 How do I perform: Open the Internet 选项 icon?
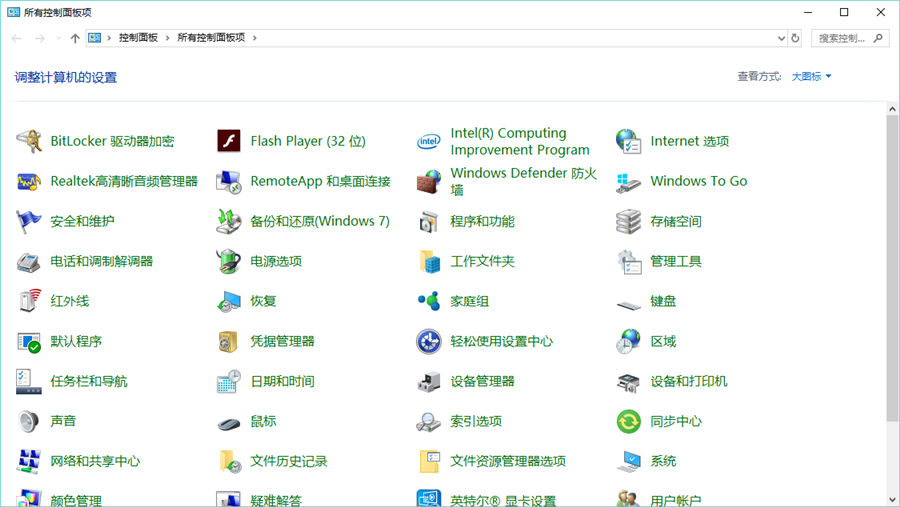[629, 141]
